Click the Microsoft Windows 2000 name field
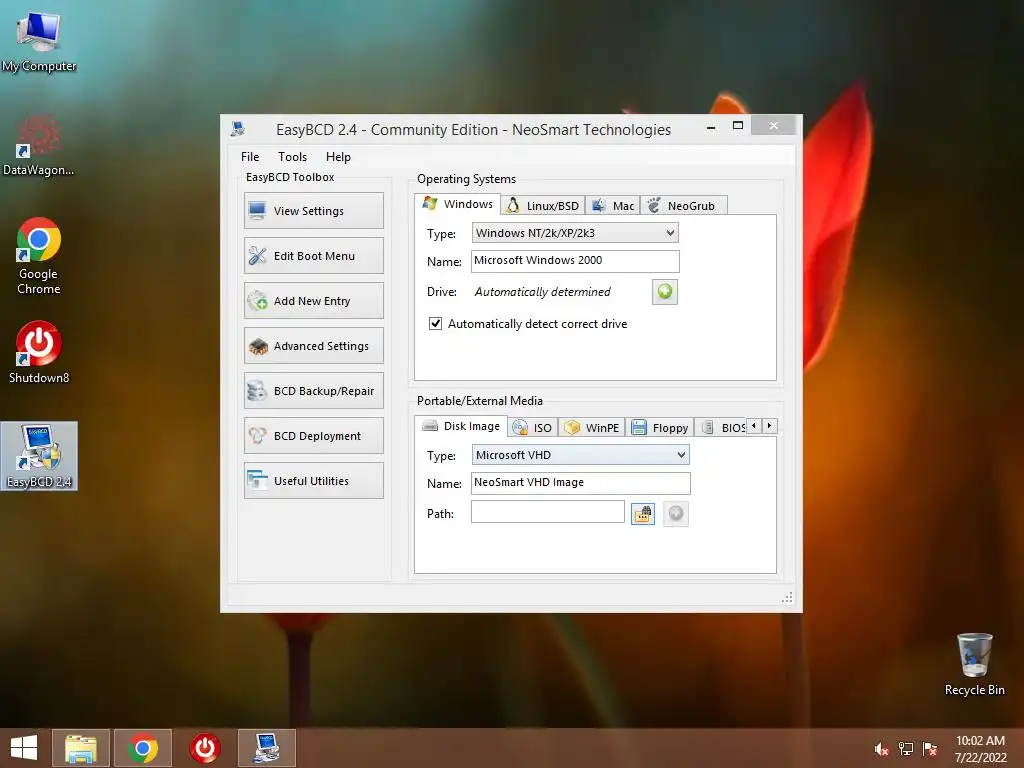Viewport: 1024px width, 768px height. [575, 261]
